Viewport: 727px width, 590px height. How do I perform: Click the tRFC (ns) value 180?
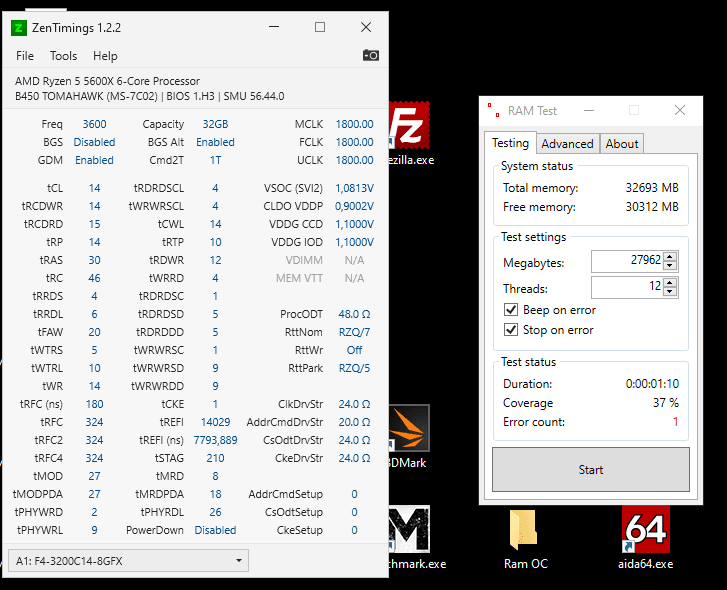[95, 404]
